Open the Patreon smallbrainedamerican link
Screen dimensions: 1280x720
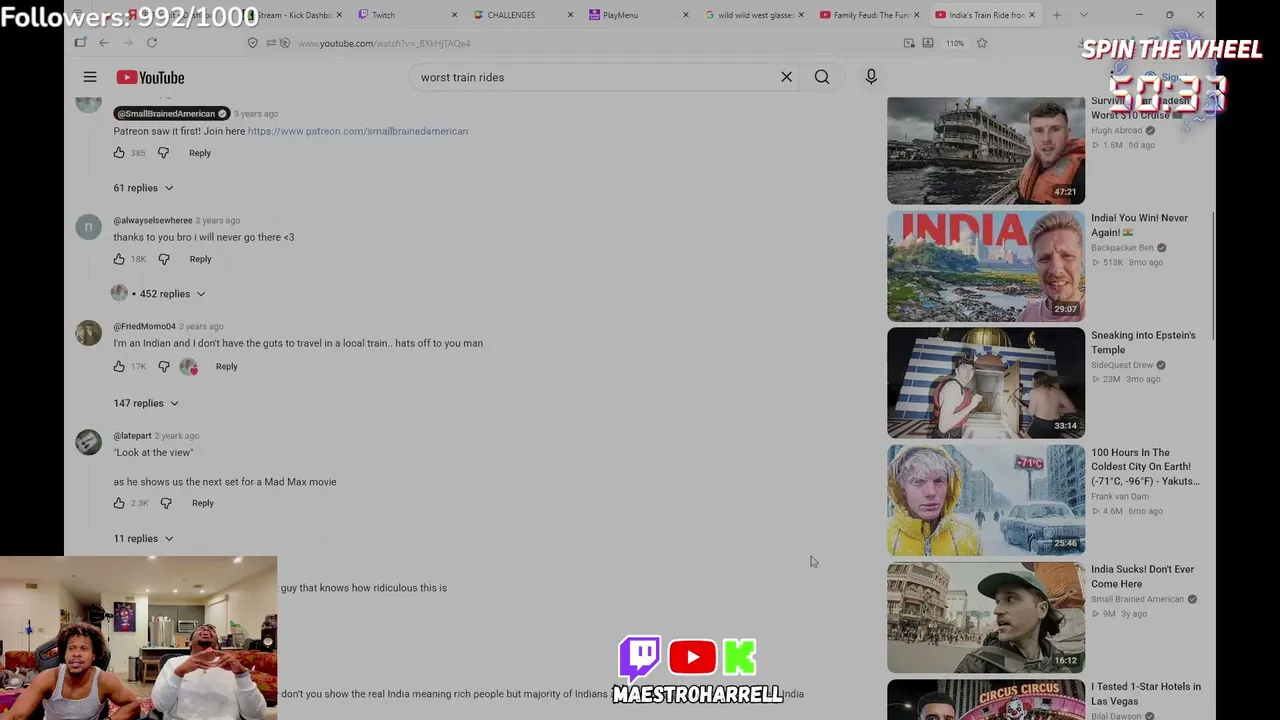tap(358, 131)
